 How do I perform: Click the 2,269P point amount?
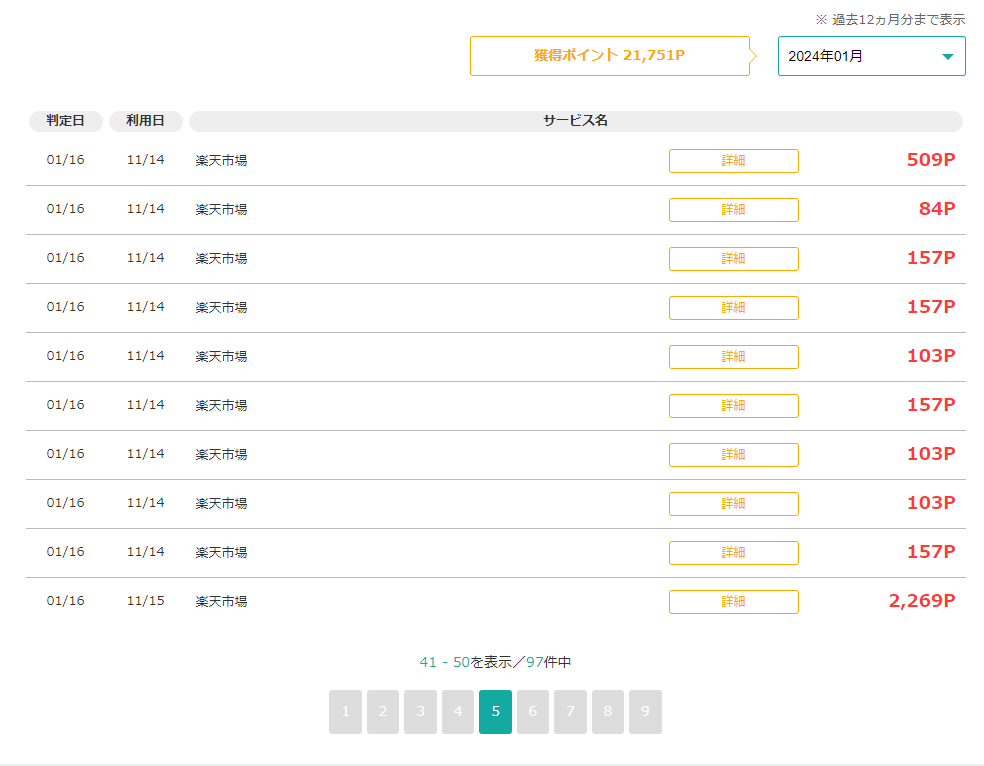click(x=921, y=601)
